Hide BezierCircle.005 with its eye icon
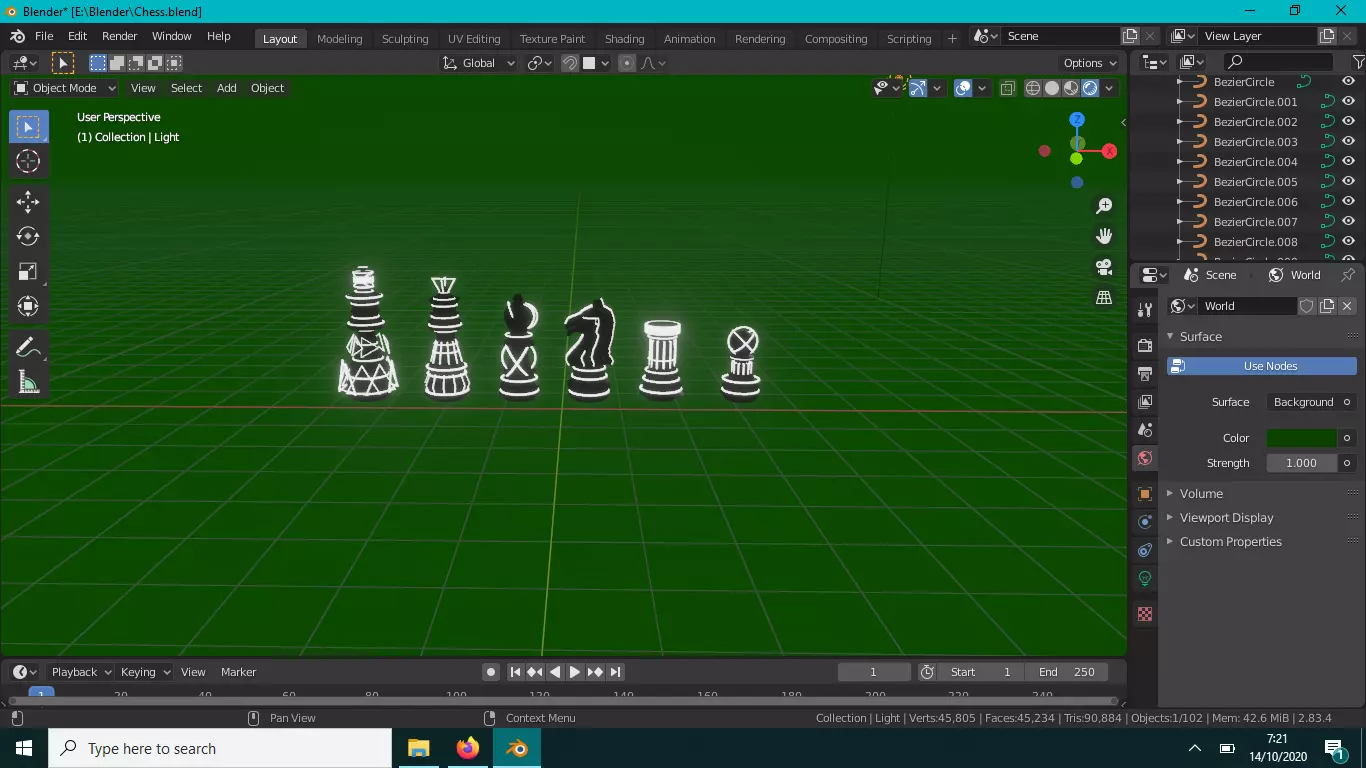The width and height of the screenshot is (1366, 768). (x=1348, y=182)
